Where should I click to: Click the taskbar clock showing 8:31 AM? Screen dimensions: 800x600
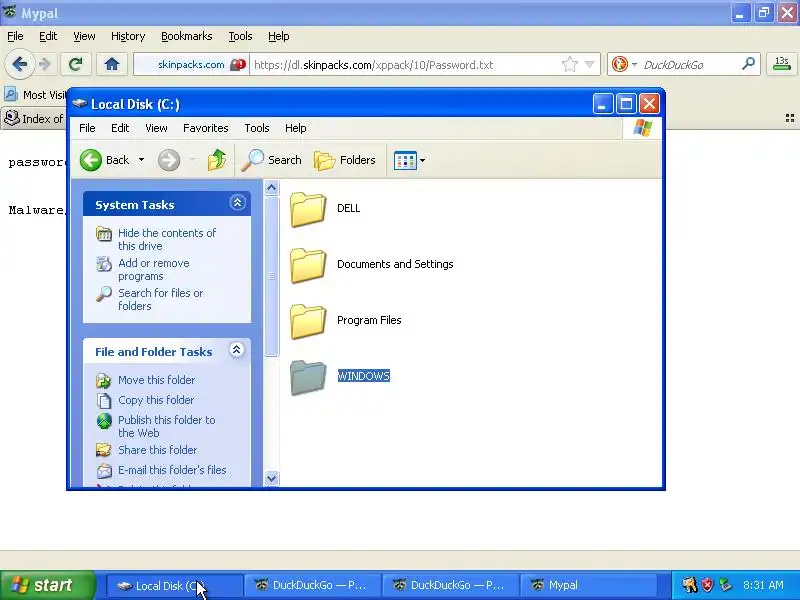tap(763, 585)
